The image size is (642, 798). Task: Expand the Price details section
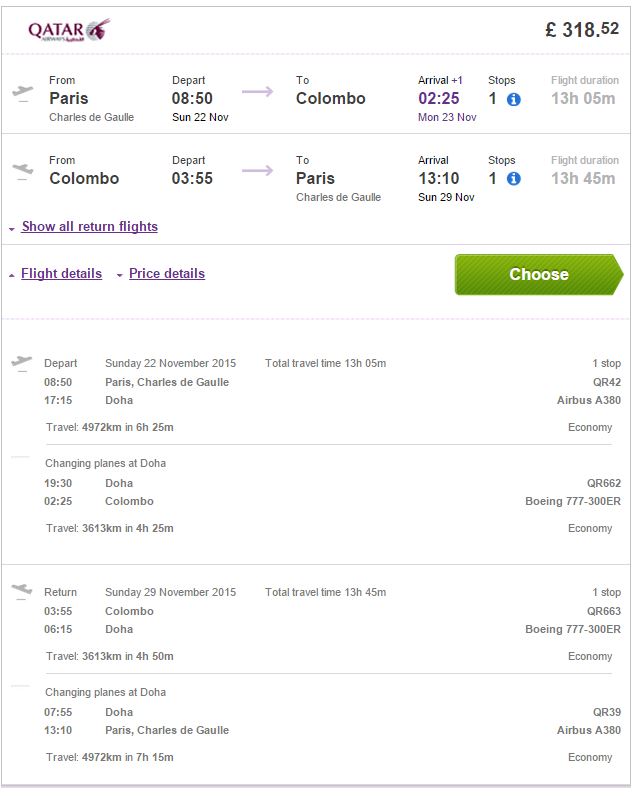click(166, 274)
